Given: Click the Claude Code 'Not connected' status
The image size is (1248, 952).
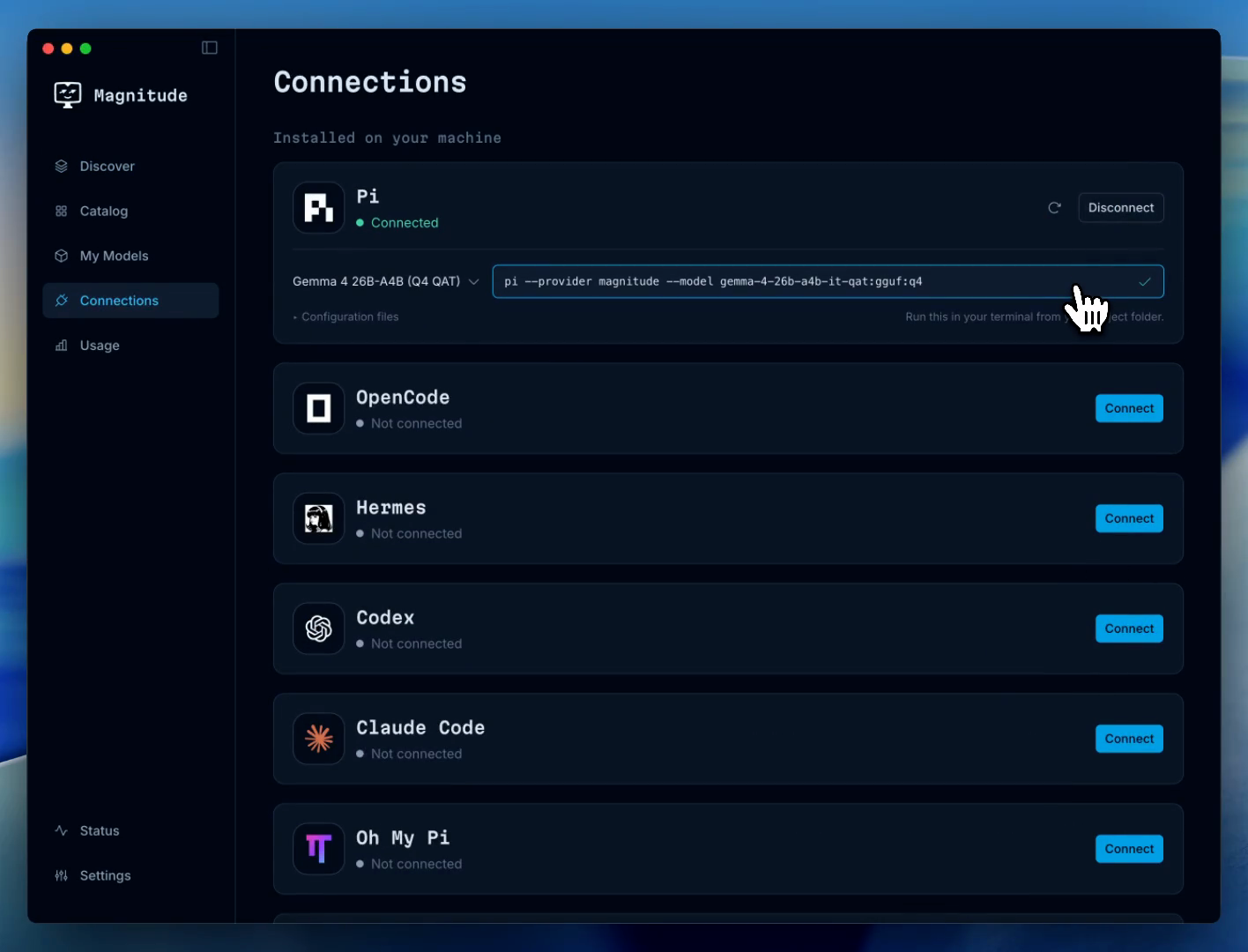Looking at the screenshot, I should pyautogui.click(x=416, y=755).
